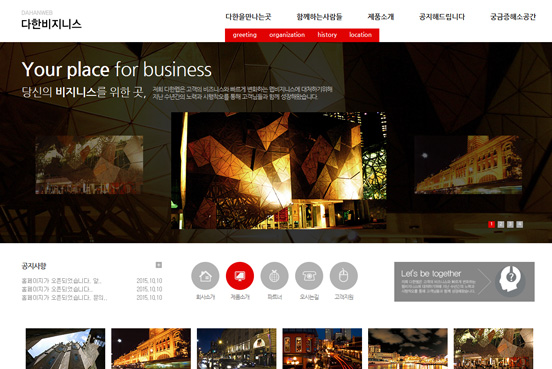
Task: Open the 다한을만나는곳 menu
Action: click(248, 17)
